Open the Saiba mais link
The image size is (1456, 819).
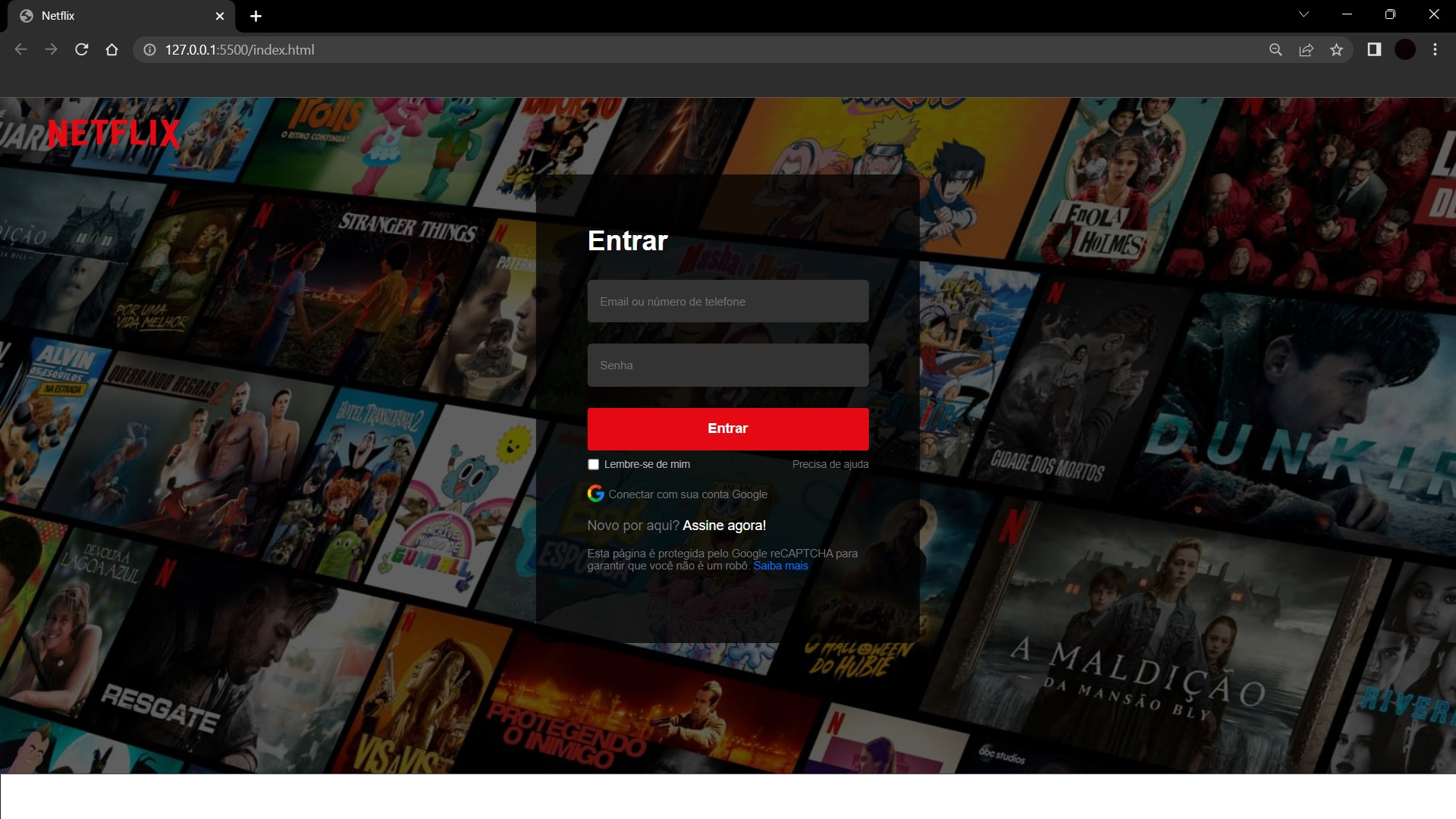[x=780, y=566]
